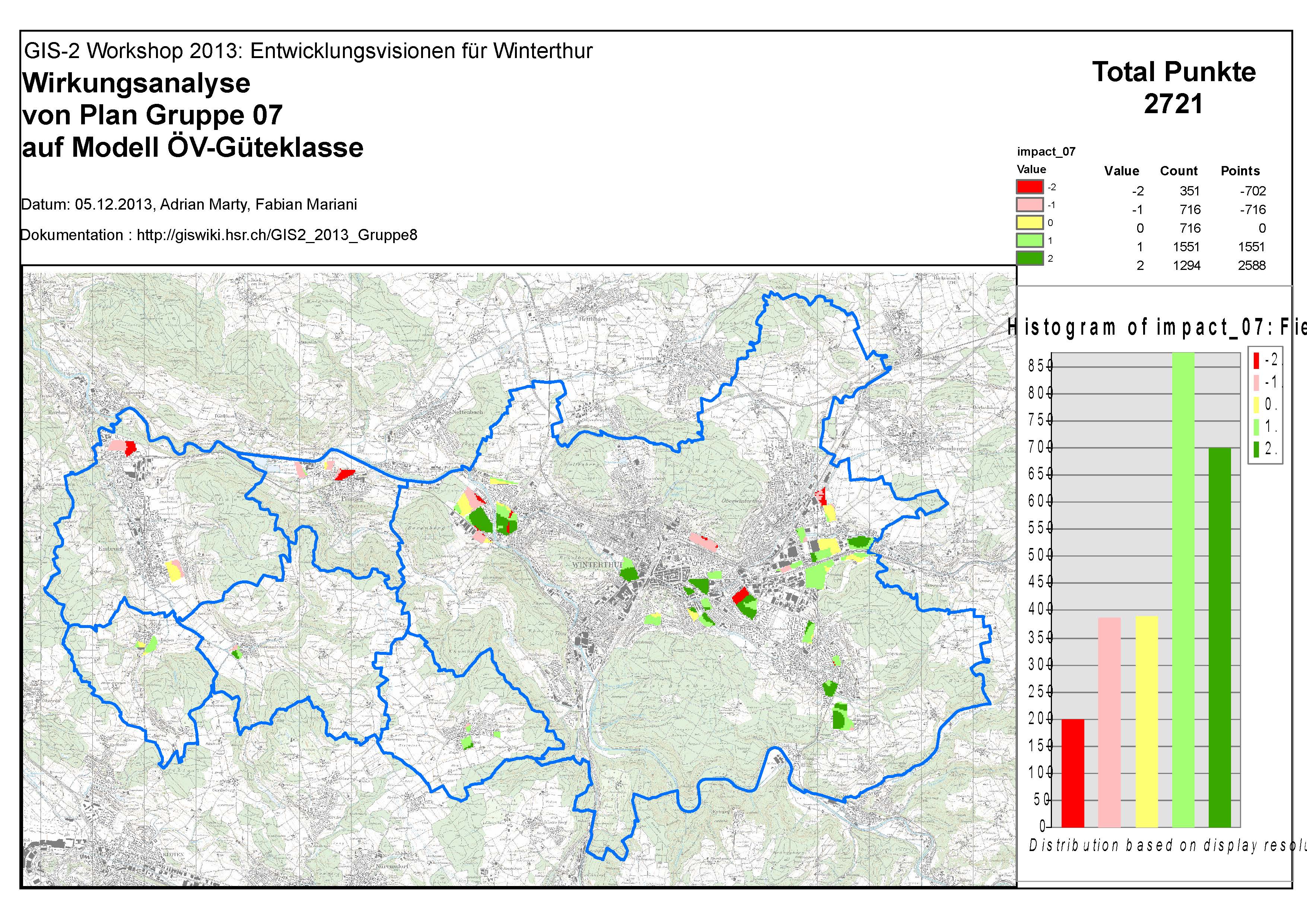Click the light green 1 legend swatch
The width and height of the screenshot is (1307, 924).
click(1029, 240)
